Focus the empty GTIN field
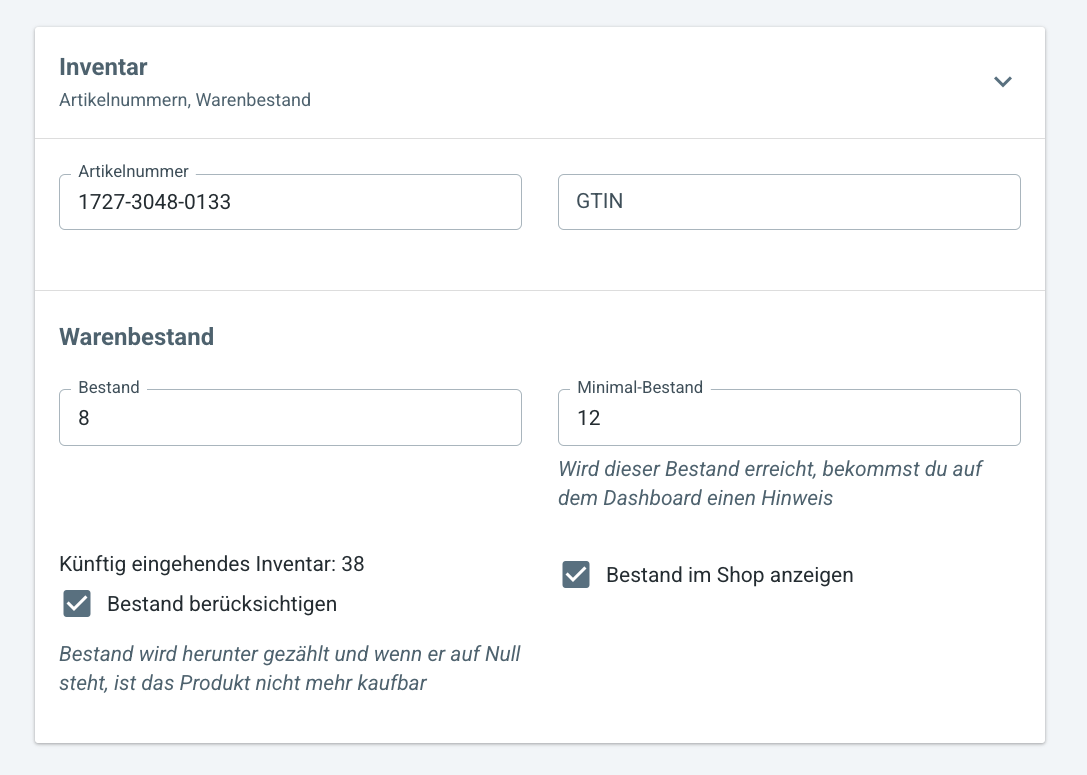Screen dimensions: 1087x775 tap(789, 202)
